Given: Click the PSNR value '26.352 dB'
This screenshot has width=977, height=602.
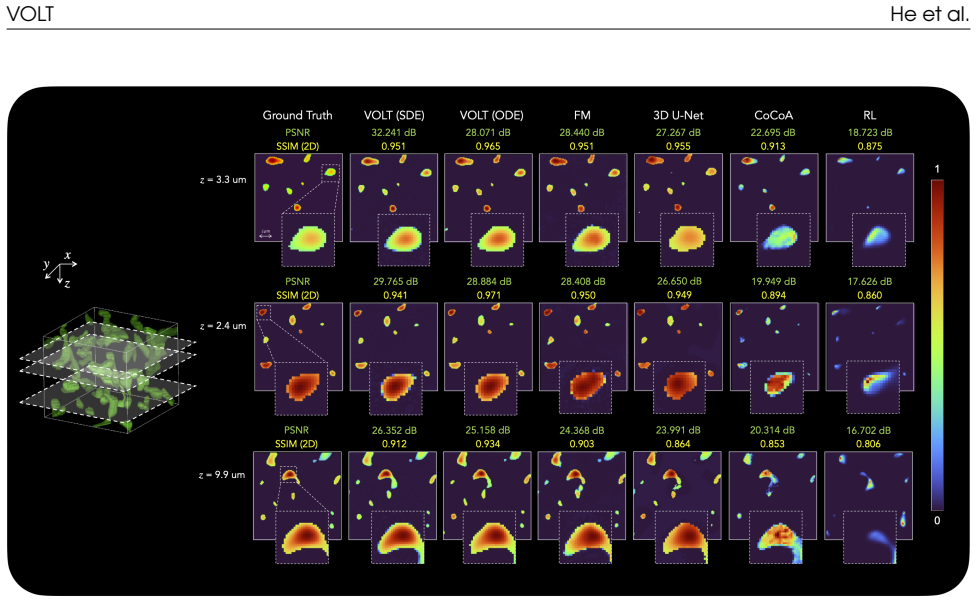Looking at the screenshot, I should click(x=394, y=430).
